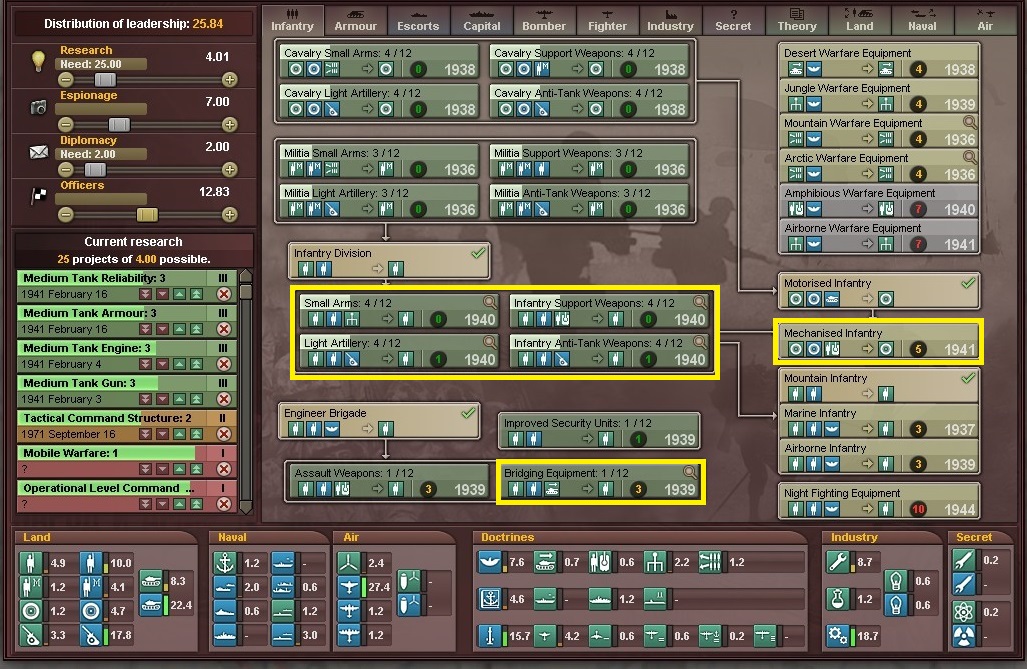
Task: Open magnifier for Mountain Warfare Equipment
Action: click(970, 122)
